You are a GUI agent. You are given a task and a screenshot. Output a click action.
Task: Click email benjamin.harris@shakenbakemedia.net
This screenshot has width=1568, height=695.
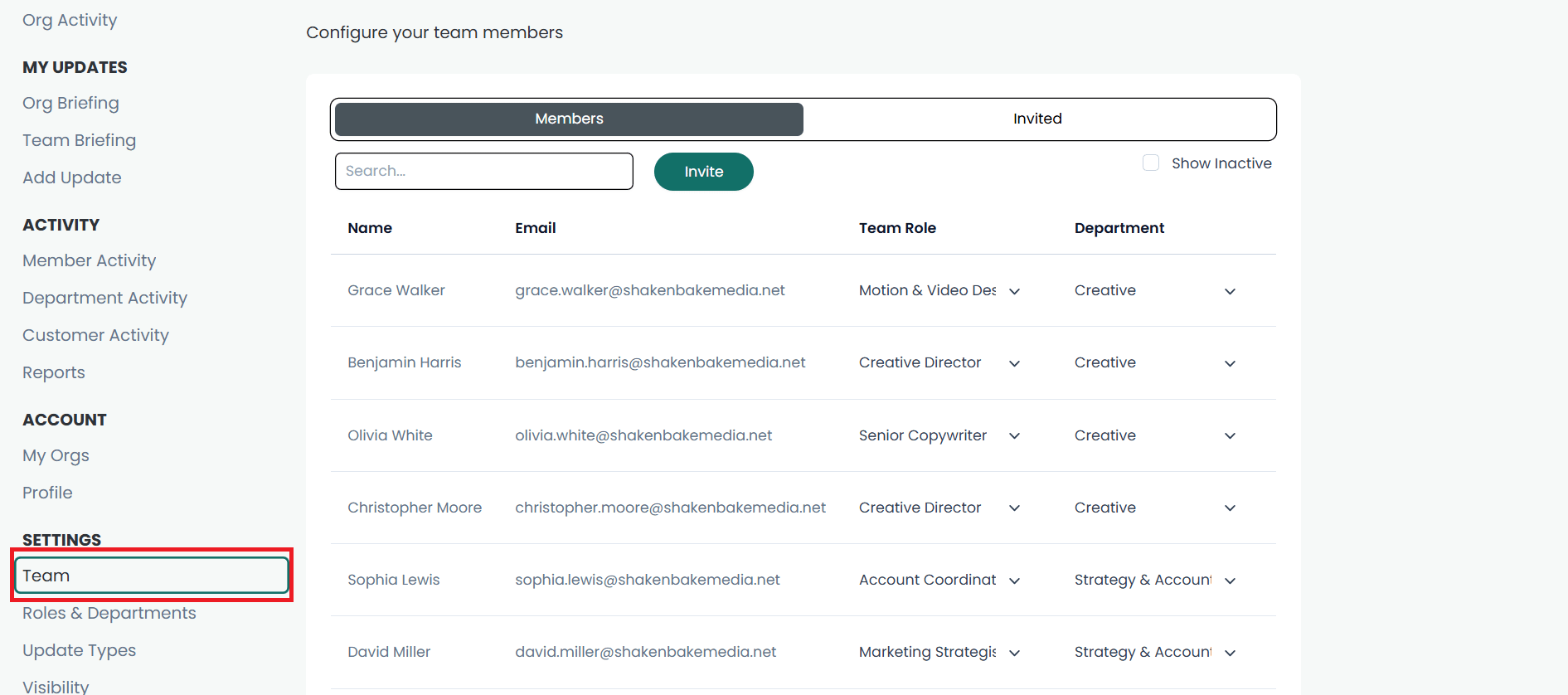tap(660, 362)
